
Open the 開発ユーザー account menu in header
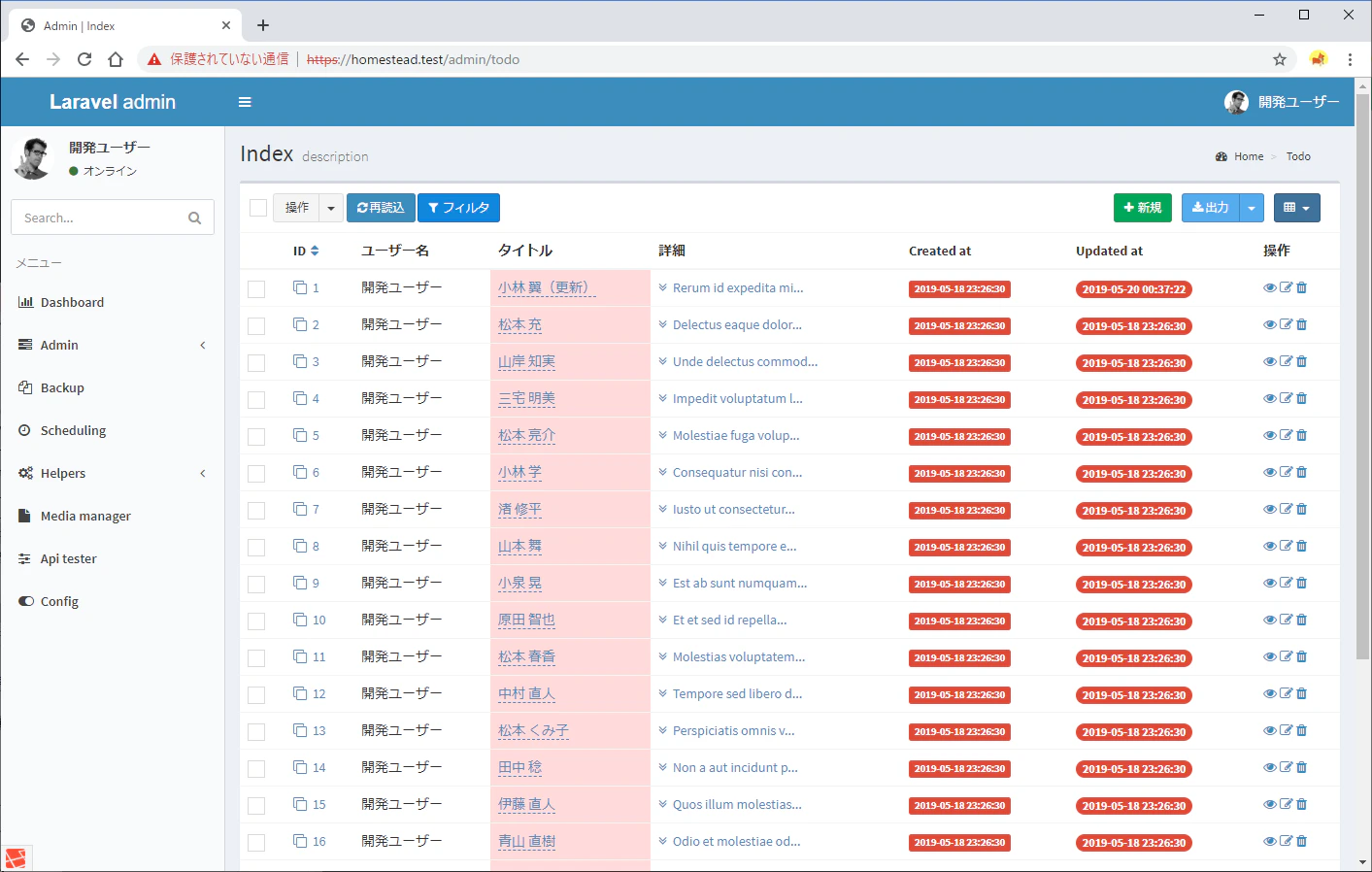(1282, 102)
